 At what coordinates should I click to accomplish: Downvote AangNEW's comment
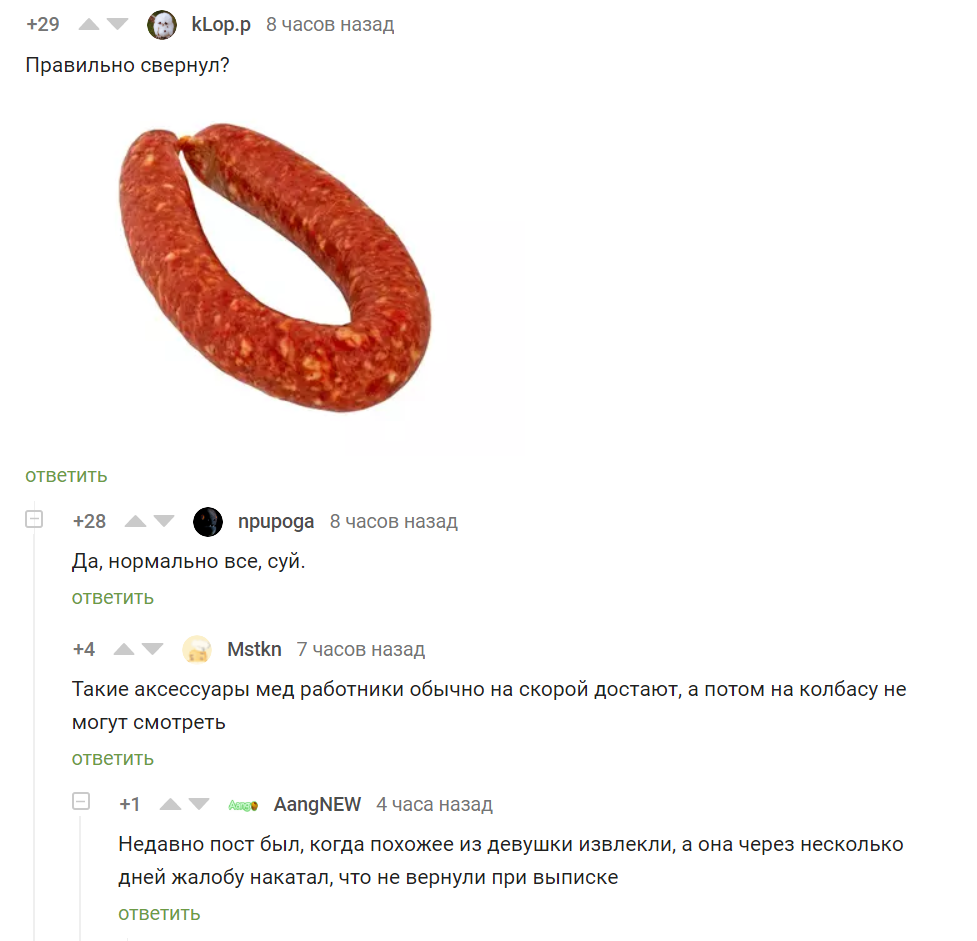point(199,805)
